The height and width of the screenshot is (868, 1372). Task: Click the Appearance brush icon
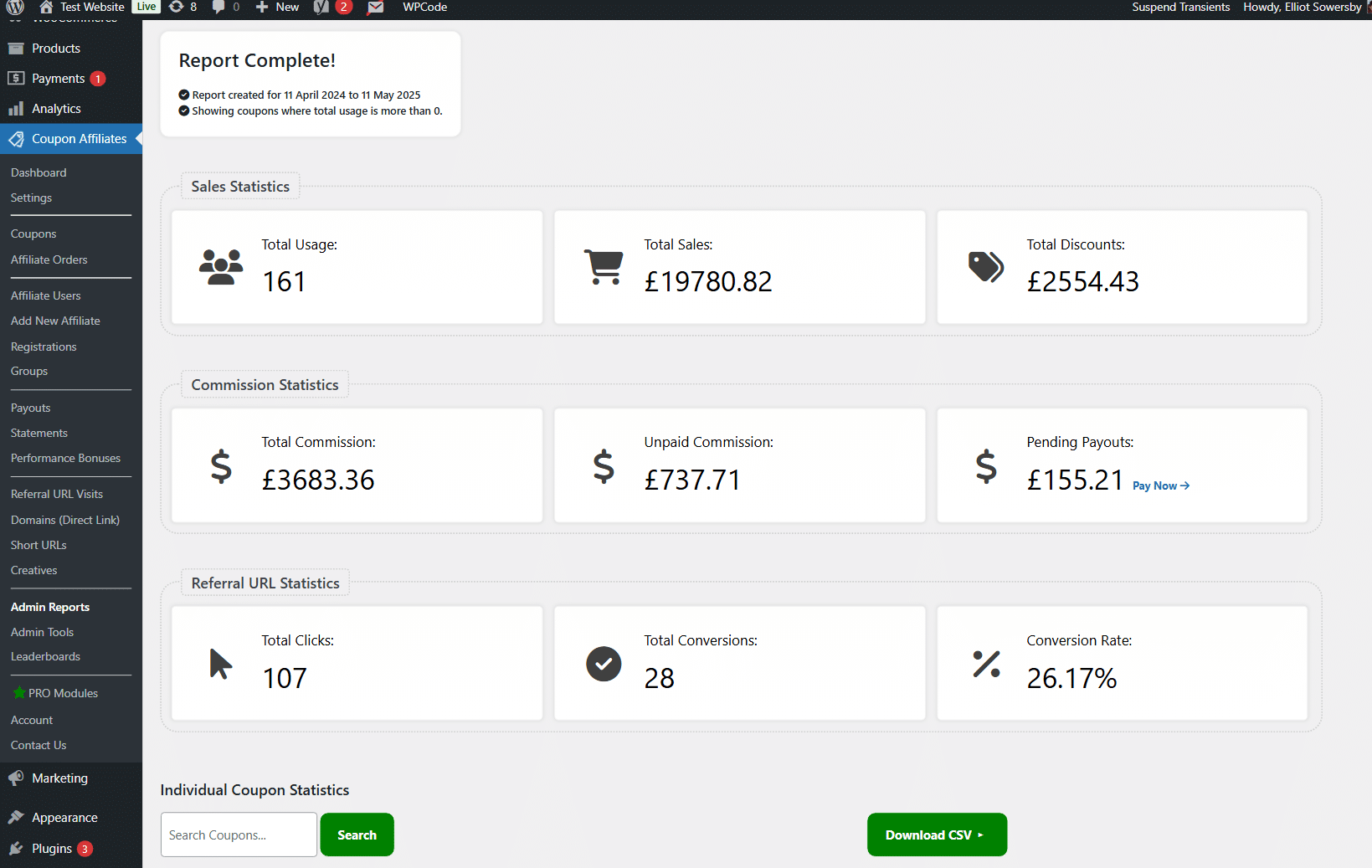coord(16,817)
